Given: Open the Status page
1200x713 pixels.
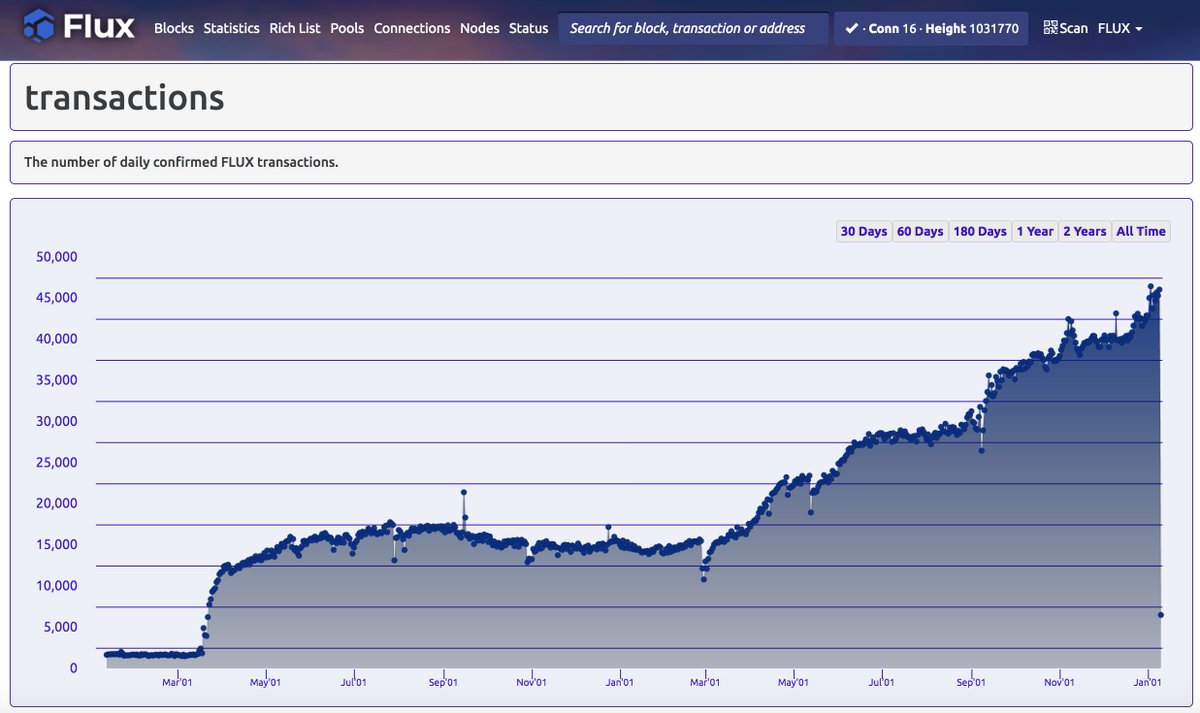Looking at the screenshot, I should click(x=528, y=28).
